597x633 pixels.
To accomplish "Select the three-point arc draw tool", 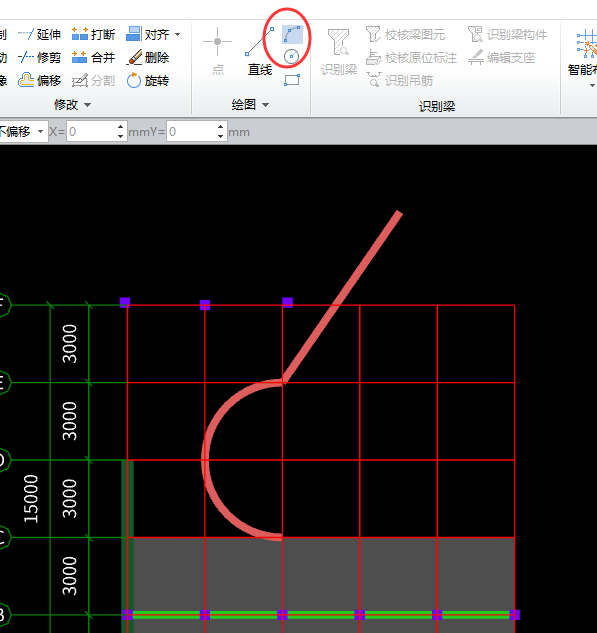I will click(292, 34).
